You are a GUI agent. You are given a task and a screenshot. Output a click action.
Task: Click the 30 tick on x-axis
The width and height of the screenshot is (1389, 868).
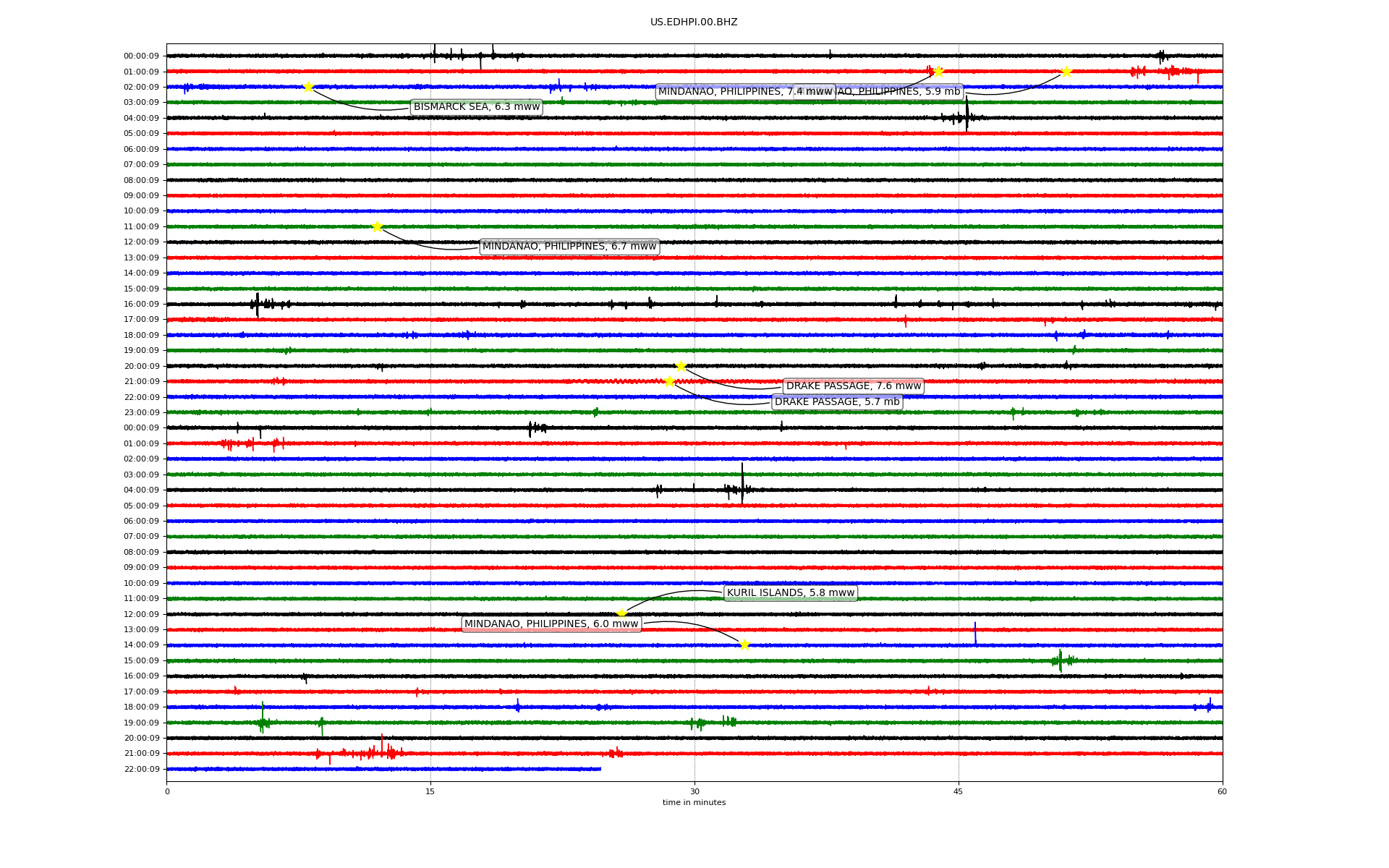click(694, 791)
